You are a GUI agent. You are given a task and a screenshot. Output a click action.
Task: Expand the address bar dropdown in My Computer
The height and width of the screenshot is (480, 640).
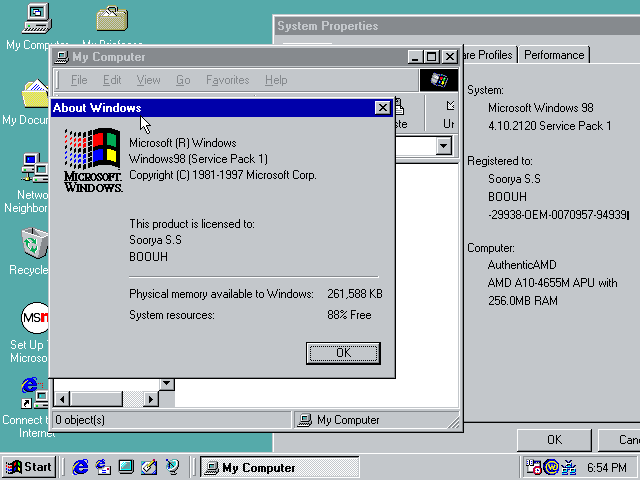click(x=444, y=146)
